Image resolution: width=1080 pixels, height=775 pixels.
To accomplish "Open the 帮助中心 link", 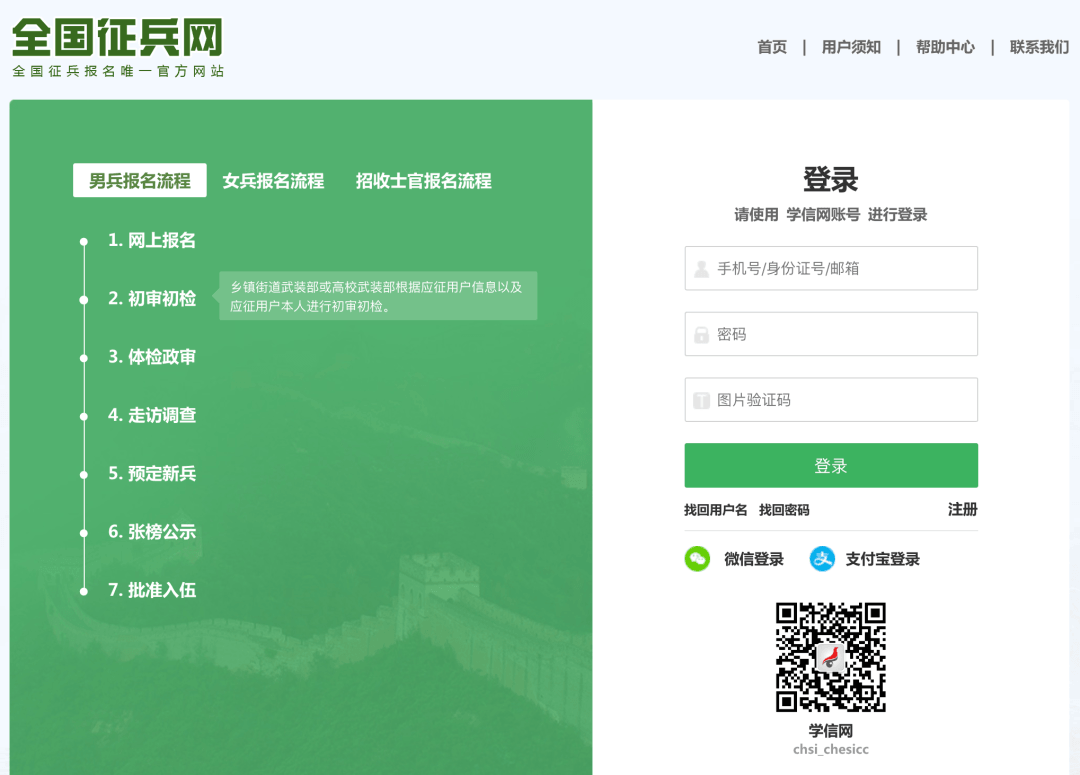I will coord(944,46).
